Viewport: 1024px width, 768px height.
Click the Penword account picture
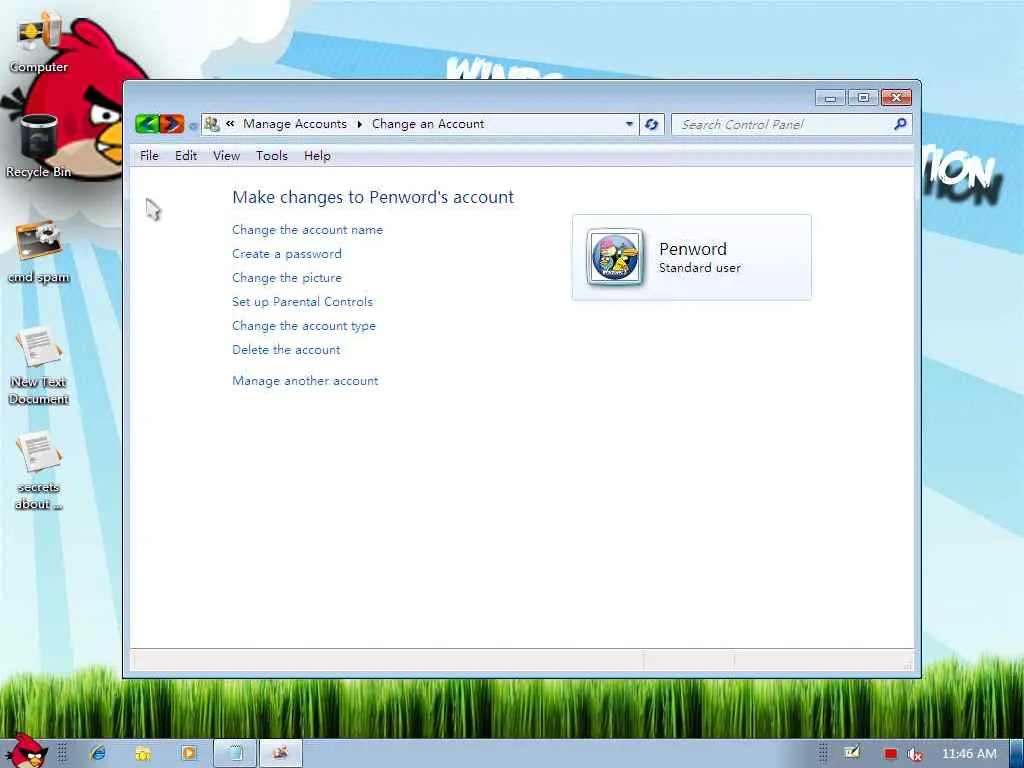tap(615, 257)
